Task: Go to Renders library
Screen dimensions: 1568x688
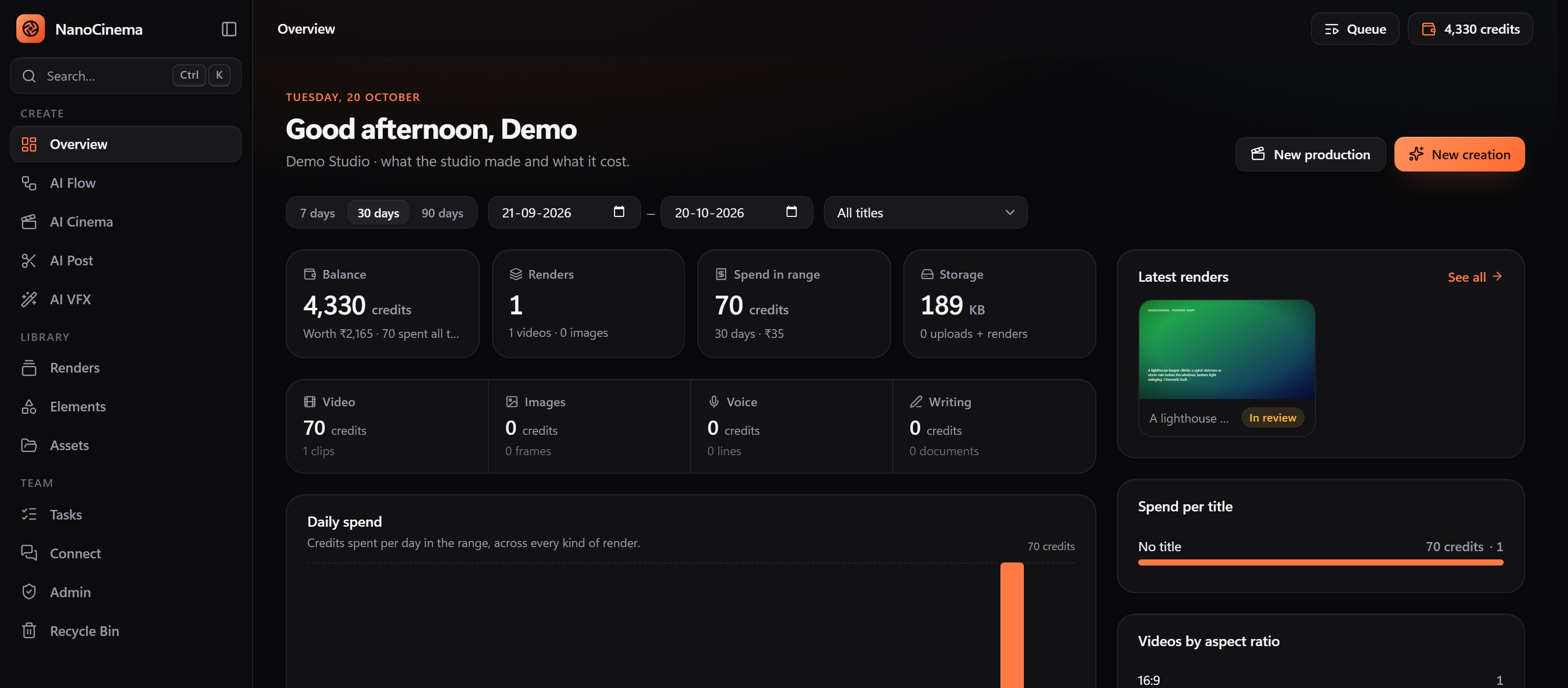Action: click(126, 368)
